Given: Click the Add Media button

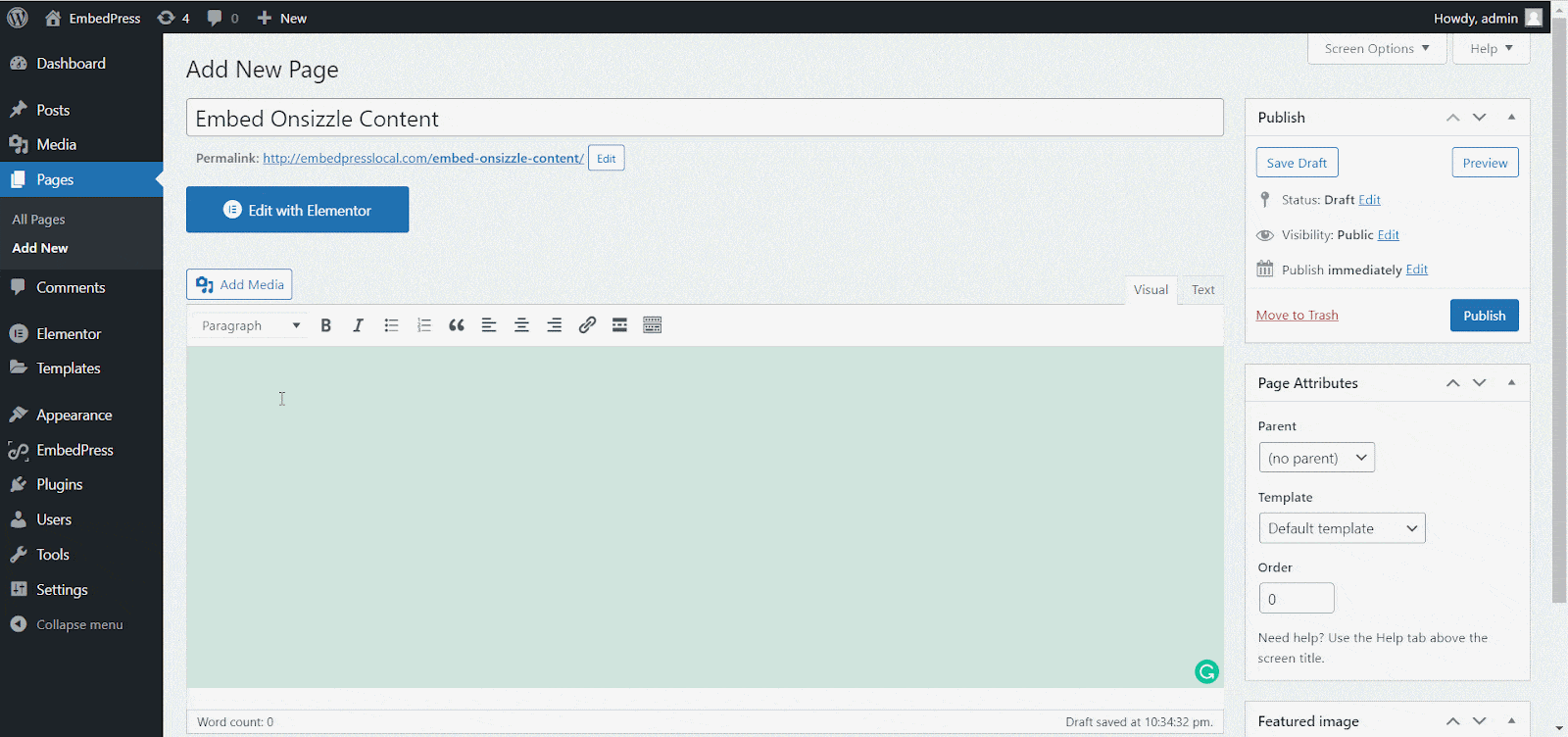Looking at the screenshot, I should tap(239, 284).
